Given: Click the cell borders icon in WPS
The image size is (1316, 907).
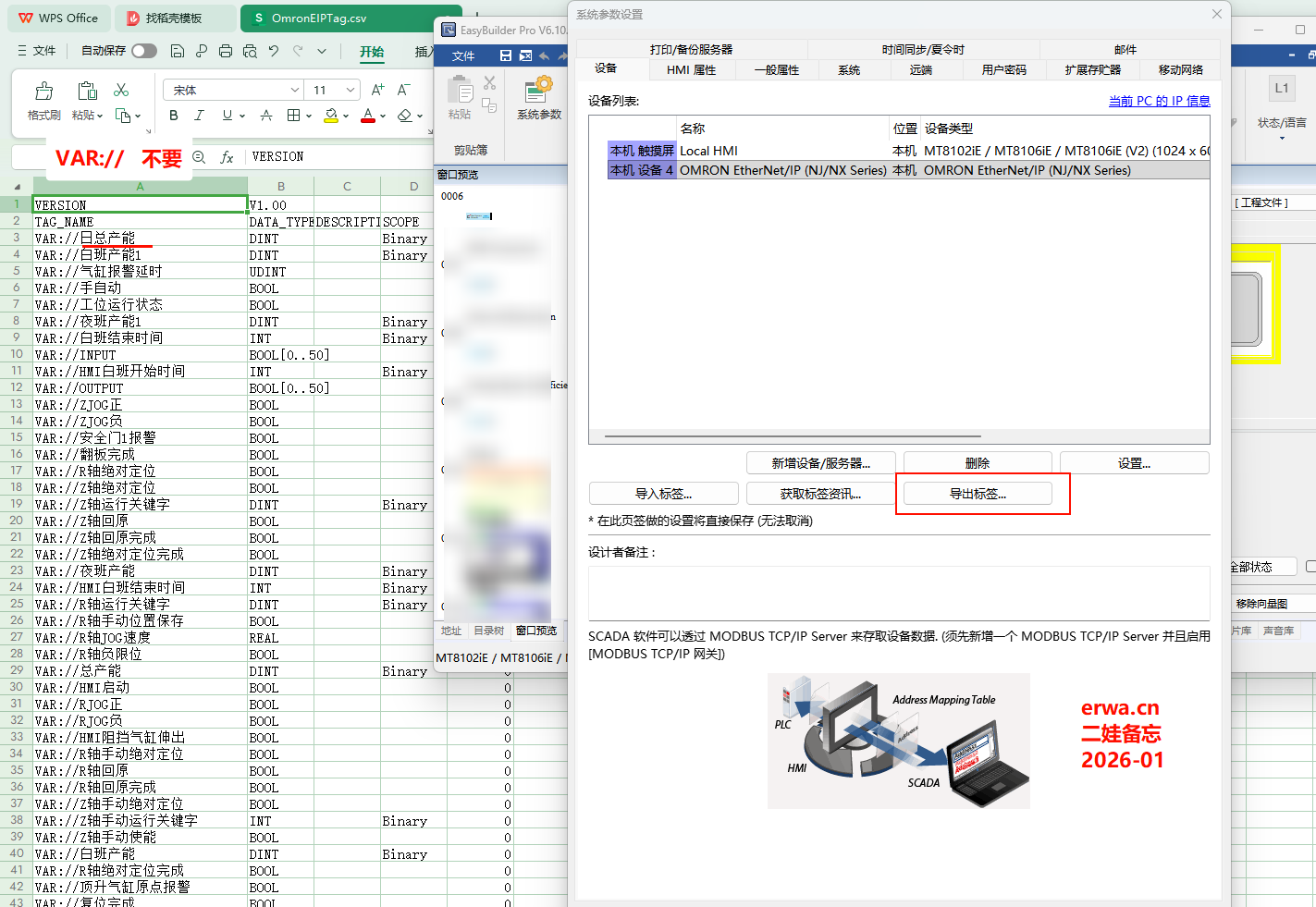Looking at the screenshot, I should click(x=293, y=116).
